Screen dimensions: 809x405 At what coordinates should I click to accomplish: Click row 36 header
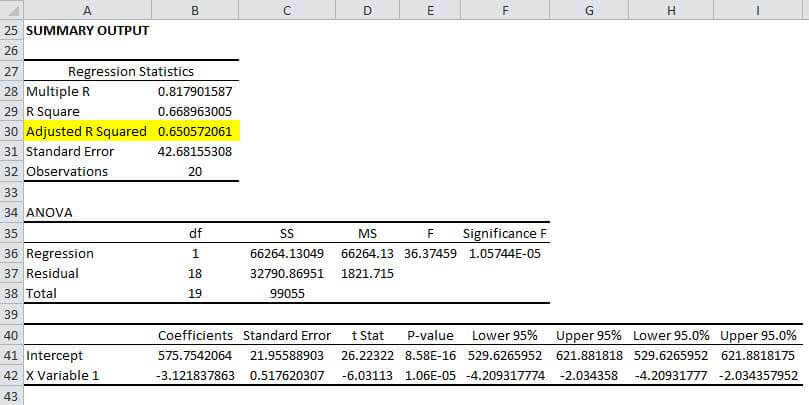pos(11,254)
